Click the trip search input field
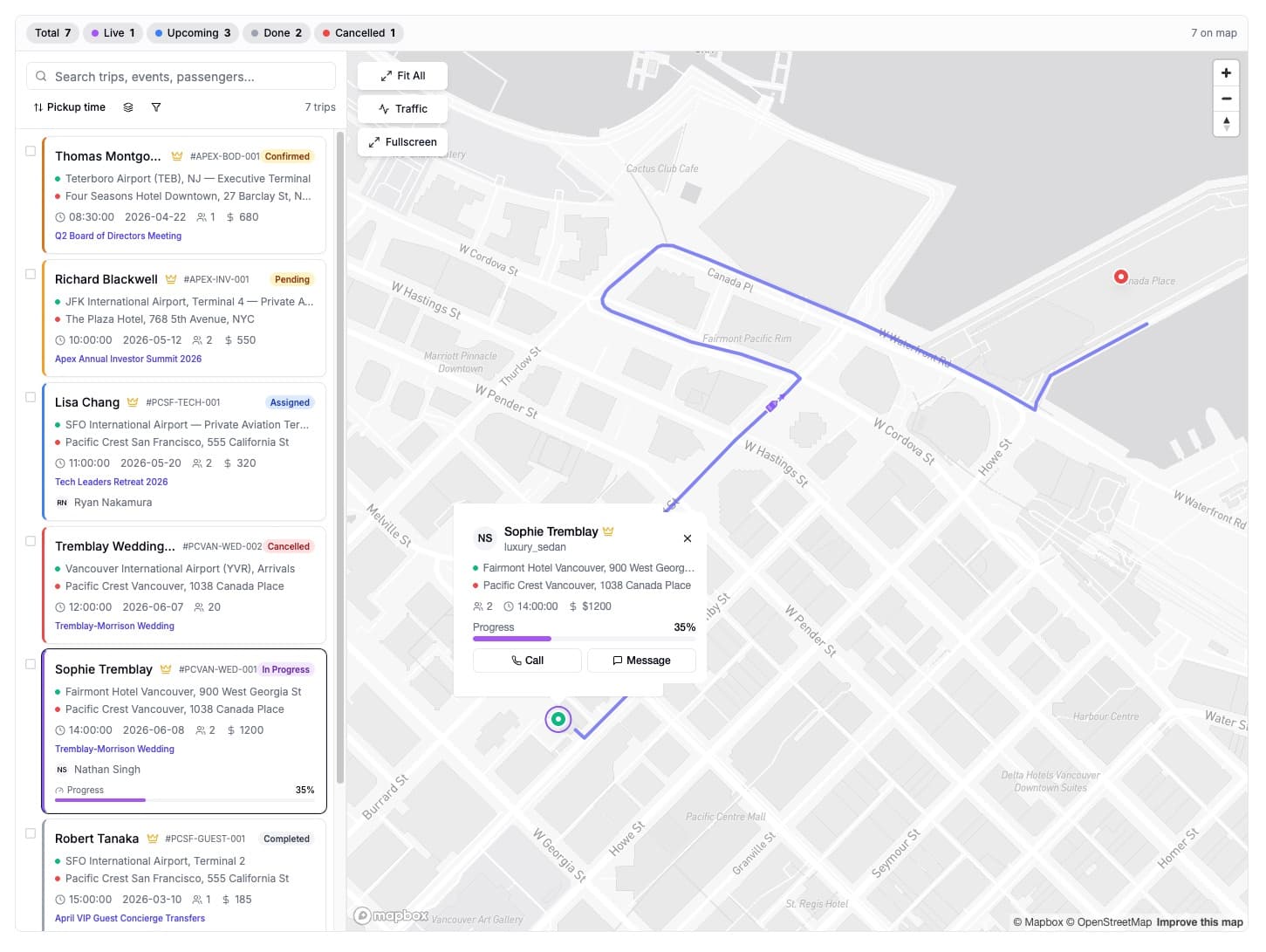Screen dimensions: 1266x952 tap(181, 76)
